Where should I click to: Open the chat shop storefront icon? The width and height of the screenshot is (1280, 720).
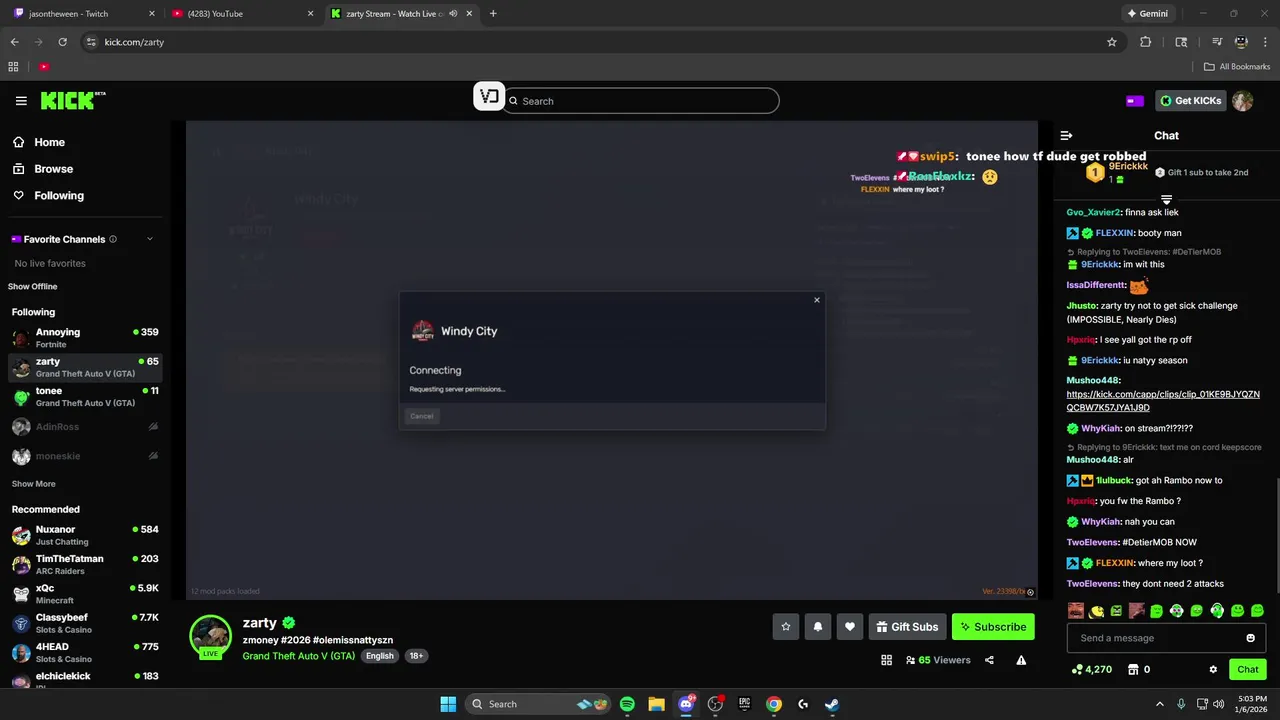[1133, 670]
